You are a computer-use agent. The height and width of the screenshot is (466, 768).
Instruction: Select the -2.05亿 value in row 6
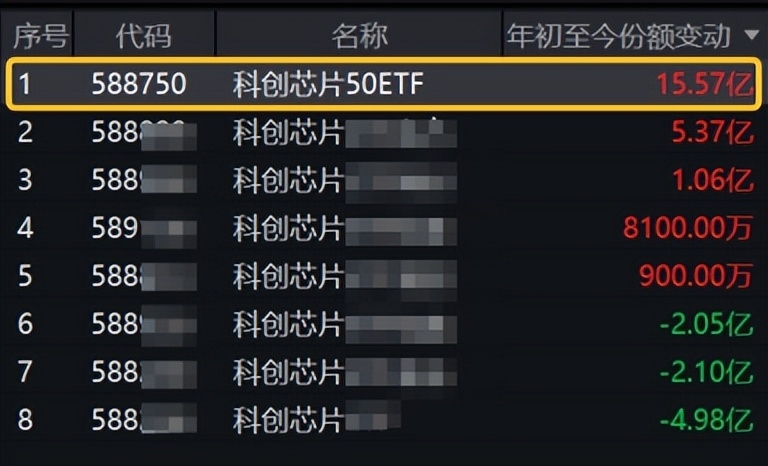click(x=706, y=323)
